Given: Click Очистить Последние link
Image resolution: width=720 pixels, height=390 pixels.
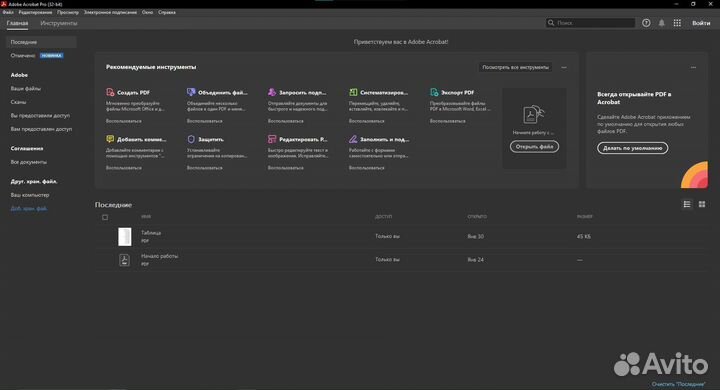Looking at the screenshot, I should click(678, 384).
